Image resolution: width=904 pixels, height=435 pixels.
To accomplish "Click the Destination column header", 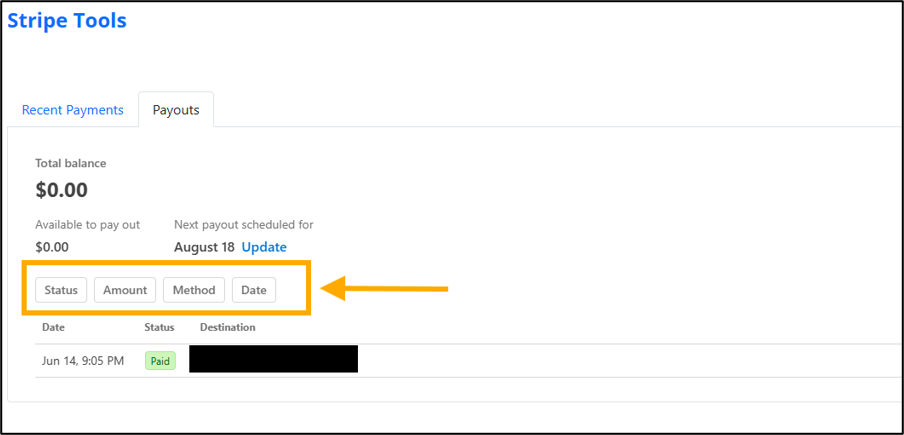I will tap(228, 327).
